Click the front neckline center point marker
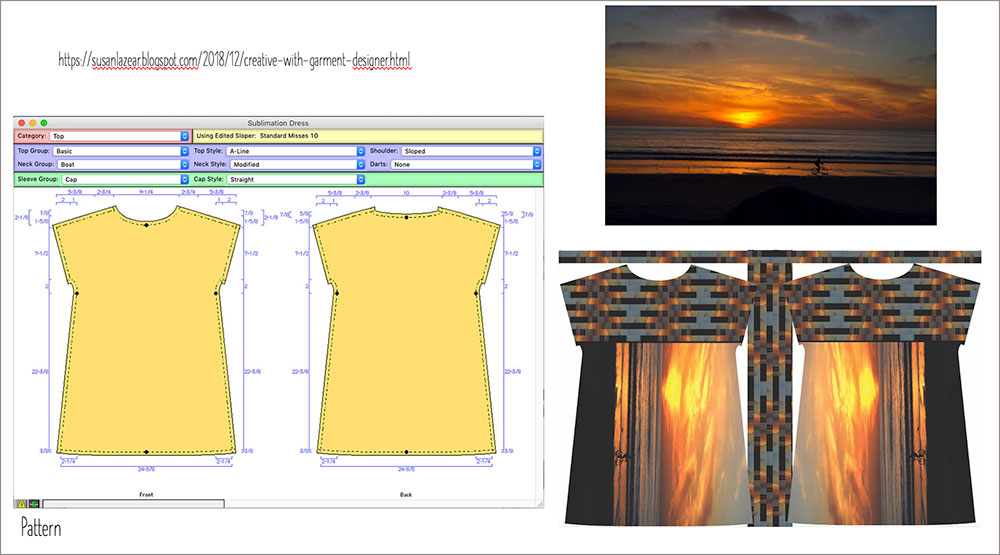The height and width of the screenshot is (555, 1000). [147, 226]
